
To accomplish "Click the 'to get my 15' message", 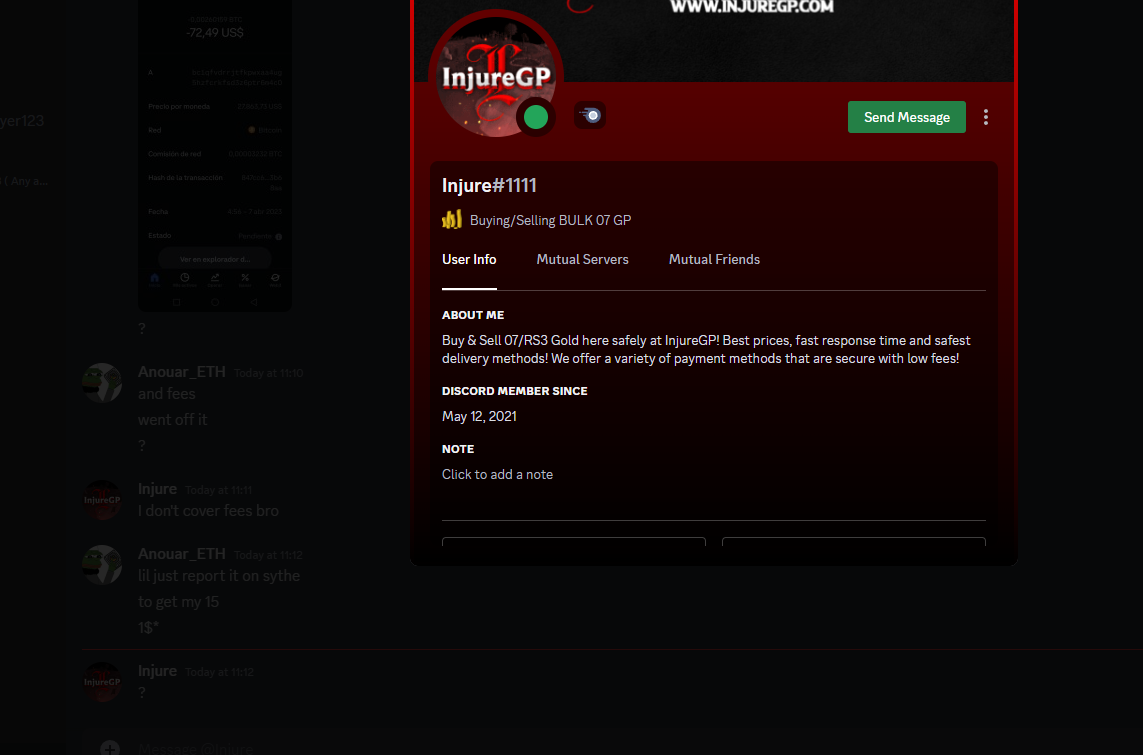I will pyautogui.click(x=179, y=602).
